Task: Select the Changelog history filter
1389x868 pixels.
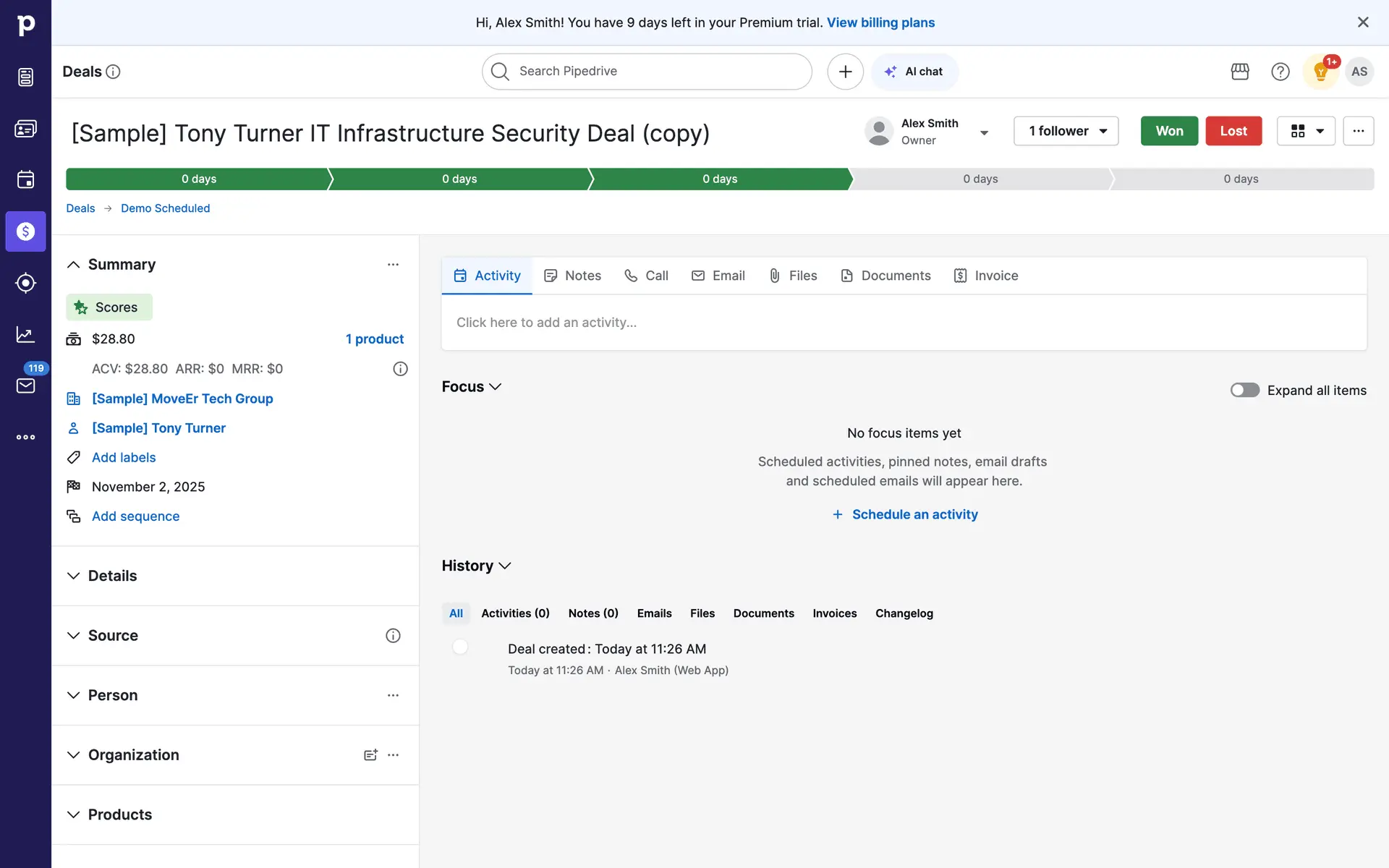Action: tap(904, 613)
